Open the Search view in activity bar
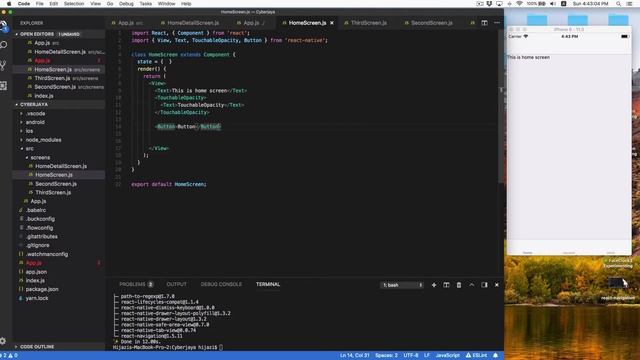 point(4,44)
